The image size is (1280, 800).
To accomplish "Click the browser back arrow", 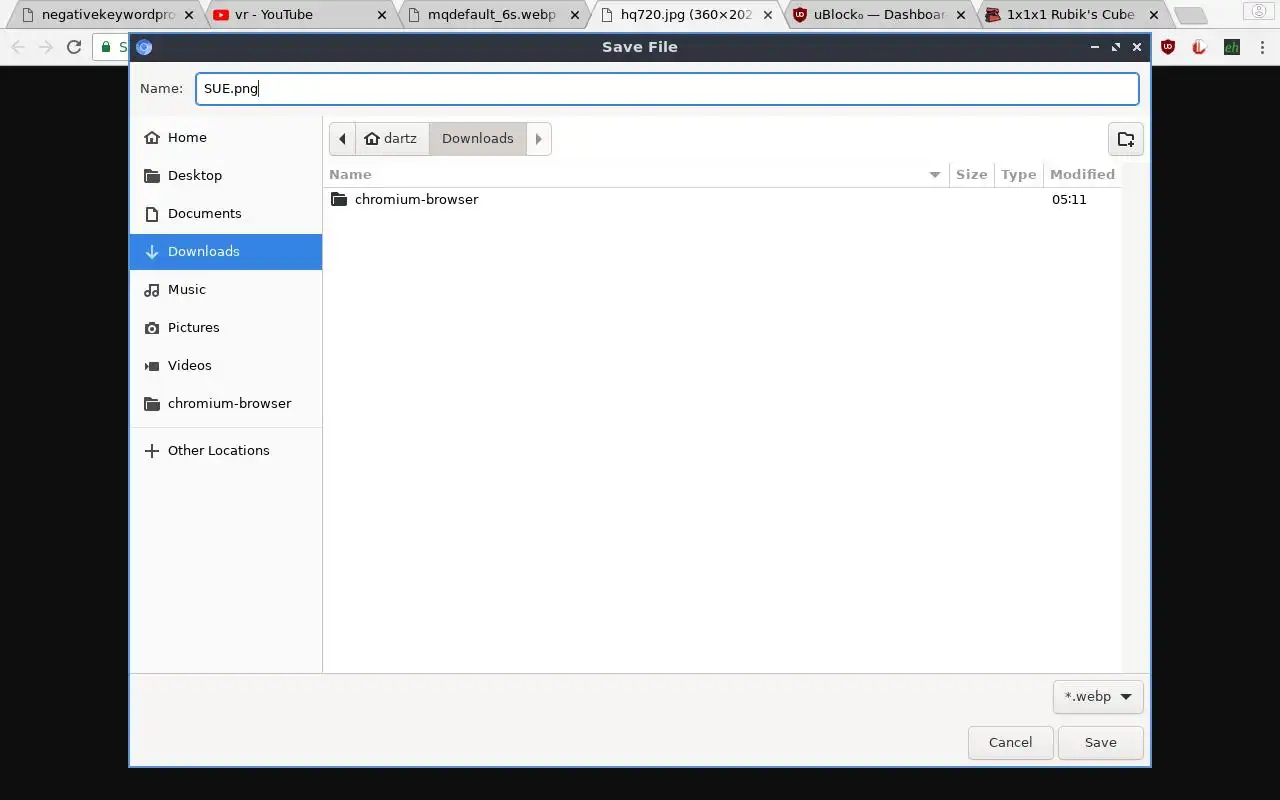I will (18, 47).
